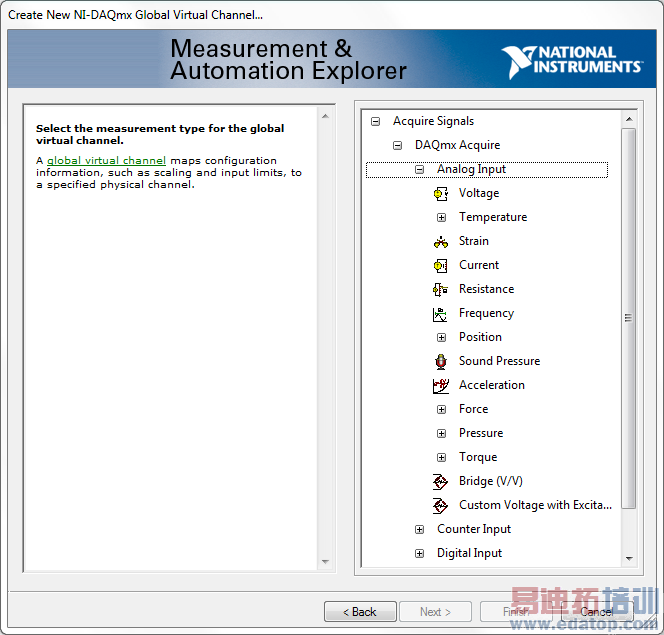Click the Back button

pyautogui.click(x=360, y=612)
